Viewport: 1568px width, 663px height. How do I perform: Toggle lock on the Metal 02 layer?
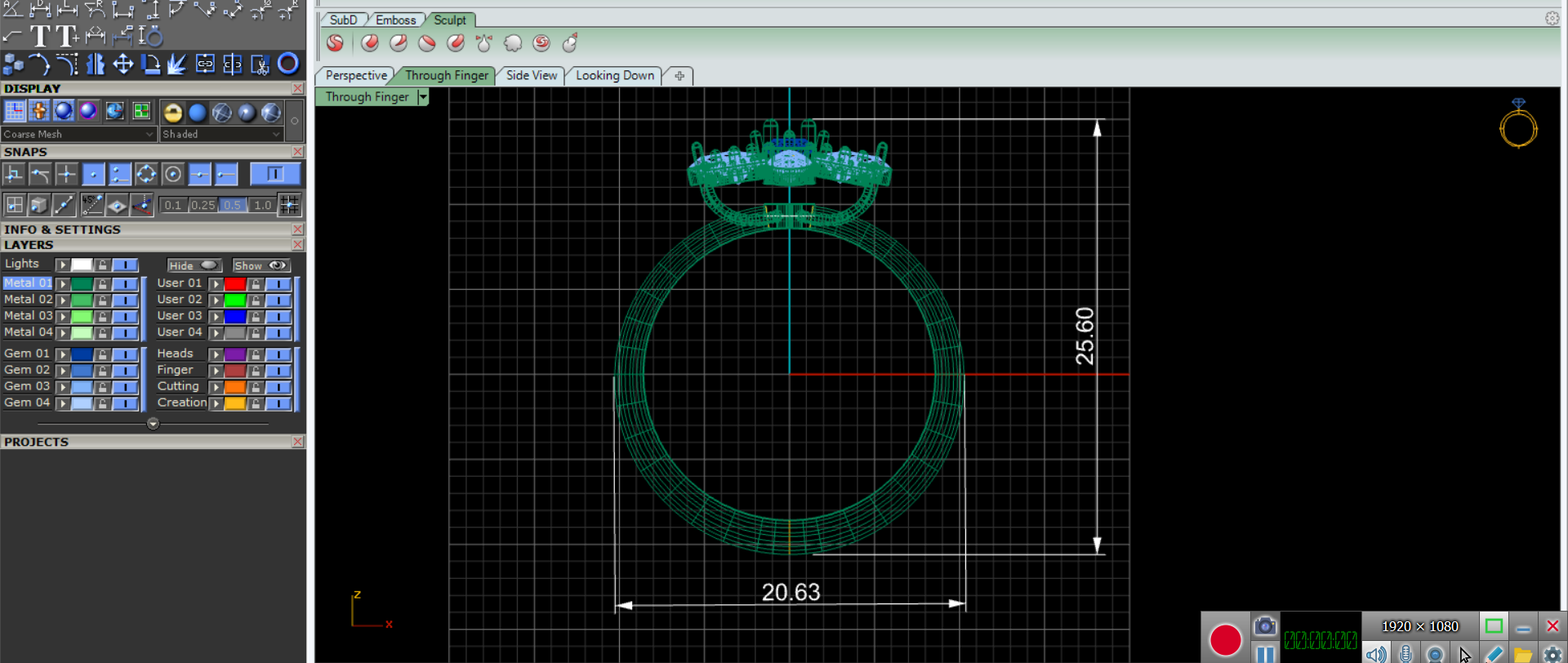pyautogui.click(x=103, y=300)
